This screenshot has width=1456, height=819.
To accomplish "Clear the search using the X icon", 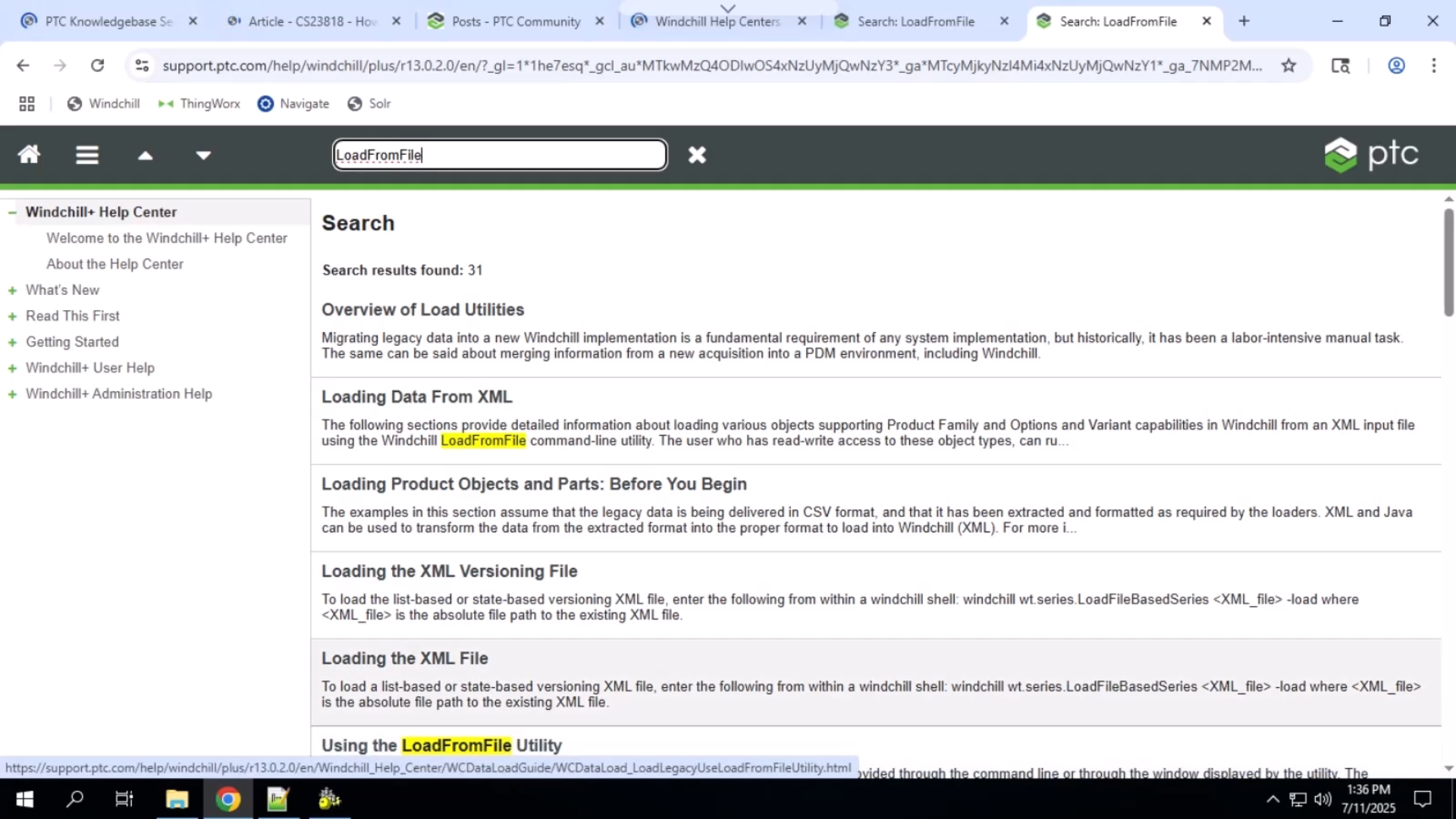I will click(697, 155).
